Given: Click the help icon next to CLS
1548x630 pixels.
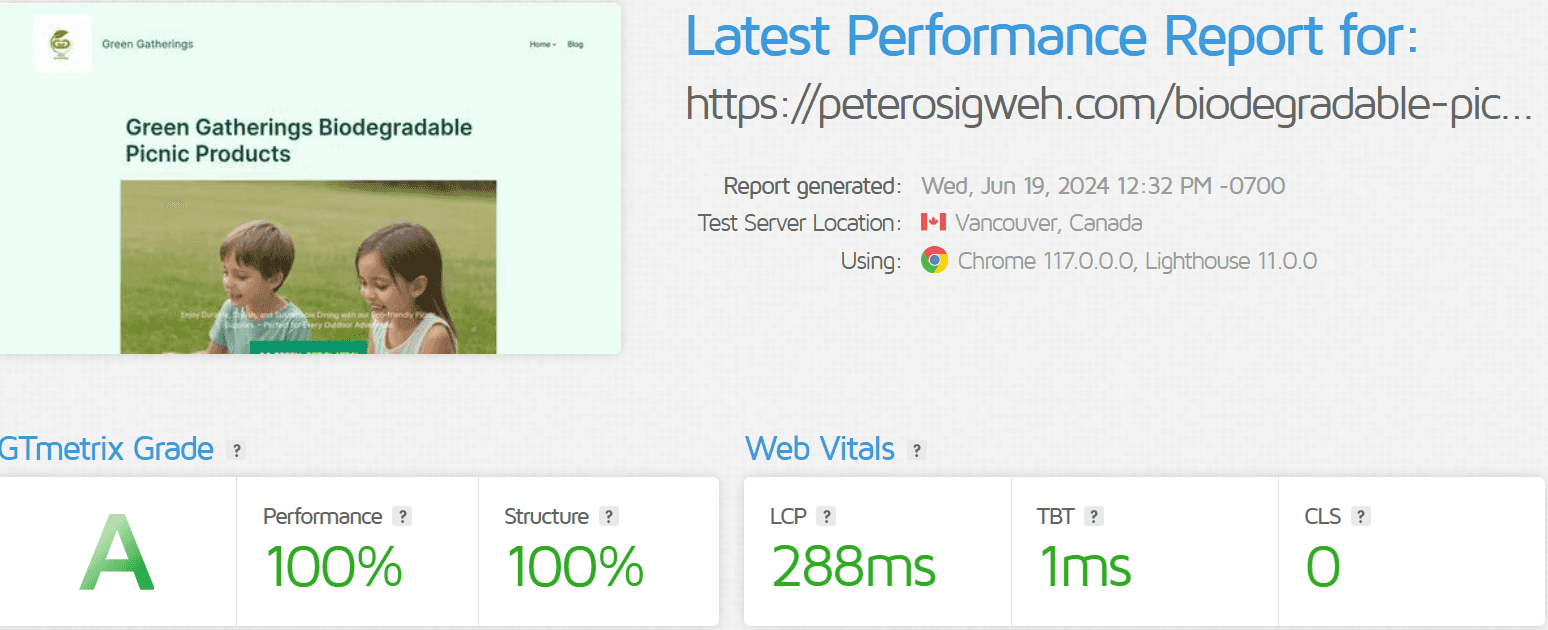Looking at the screenshot, I should (1360, 517).
